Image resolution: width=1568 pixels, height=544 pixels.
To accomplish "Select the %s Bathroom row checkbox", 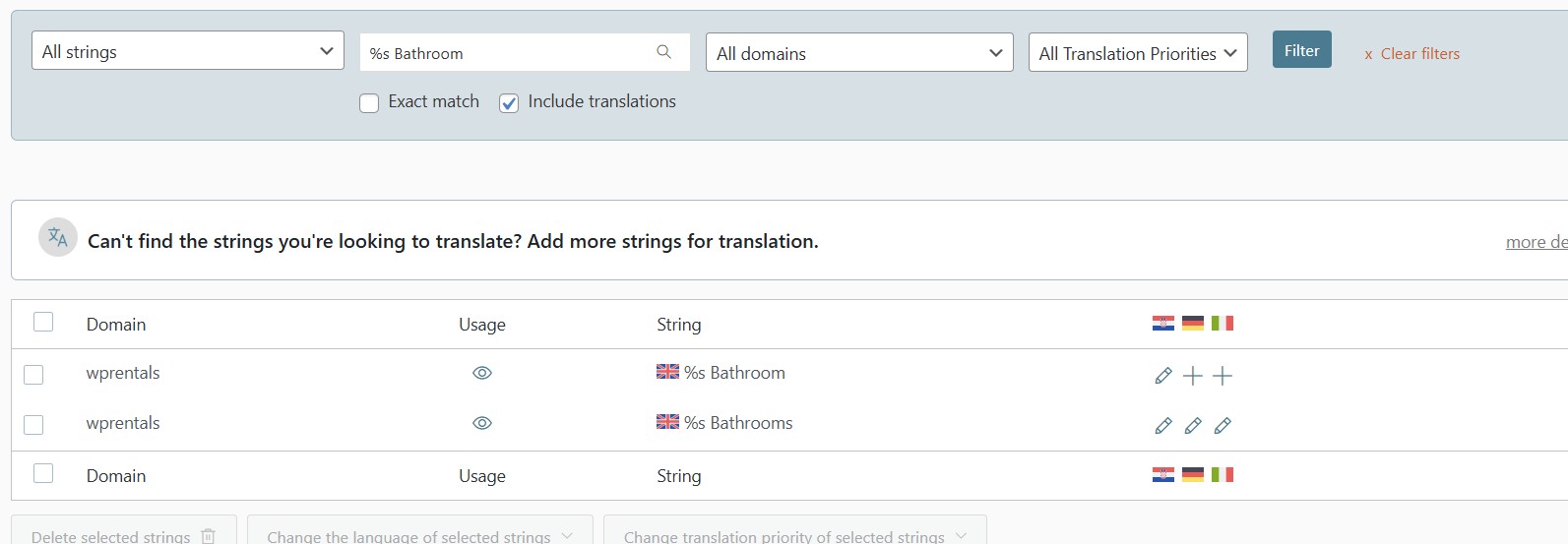I will (33, 375).
